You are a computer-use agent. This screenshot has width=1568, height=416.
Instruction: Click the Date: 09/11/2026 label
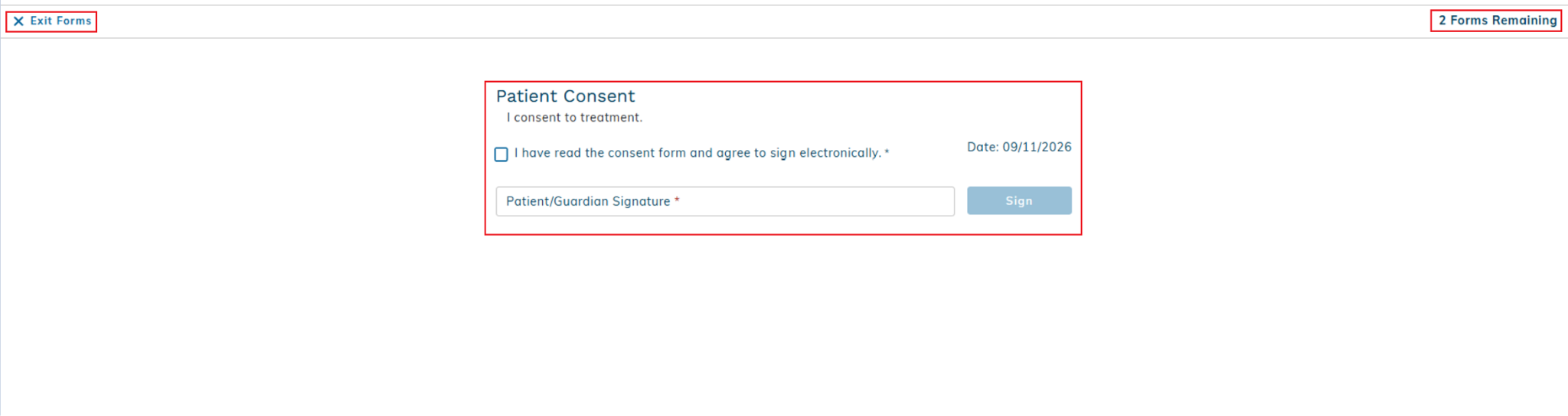[x=1019, y=147]
